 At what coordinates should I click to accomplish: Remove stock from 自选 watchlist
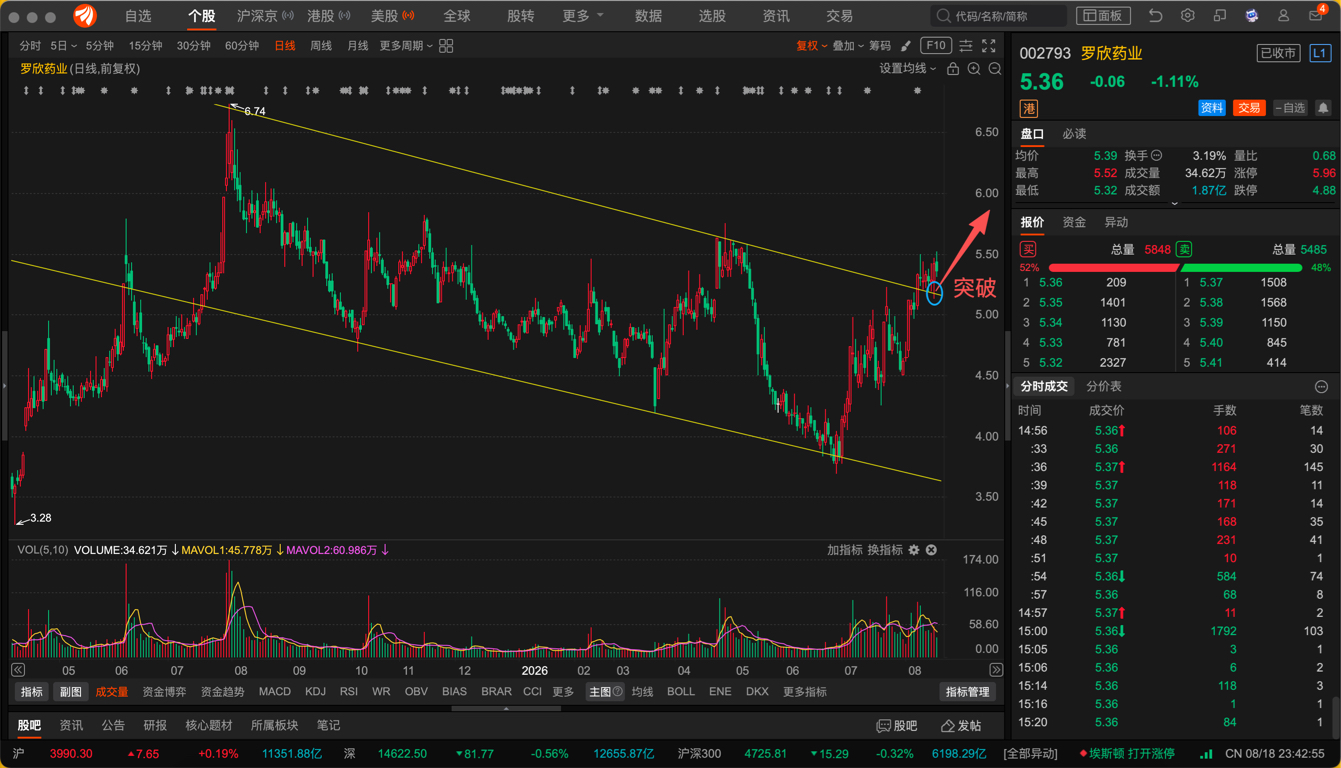coord(1290,108)
